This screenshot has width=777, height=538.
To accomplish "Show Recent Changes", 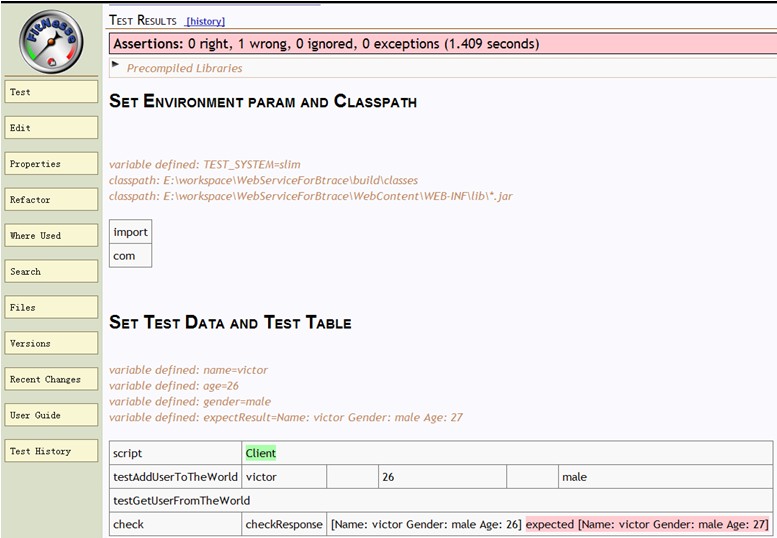I will pos(51,379).
